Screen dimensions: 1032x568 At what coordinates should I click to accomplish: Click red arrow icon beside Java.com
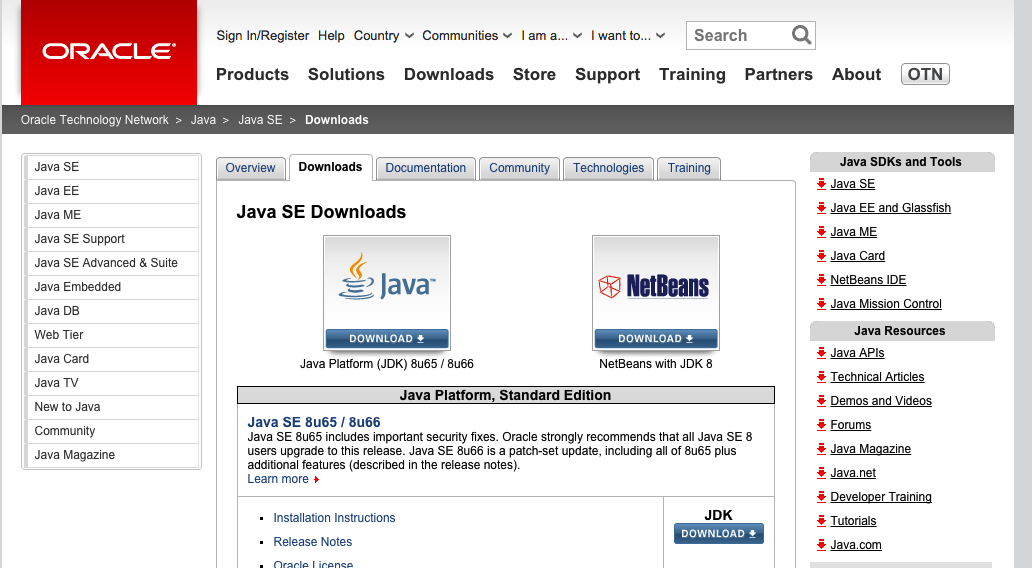[821, 545]
